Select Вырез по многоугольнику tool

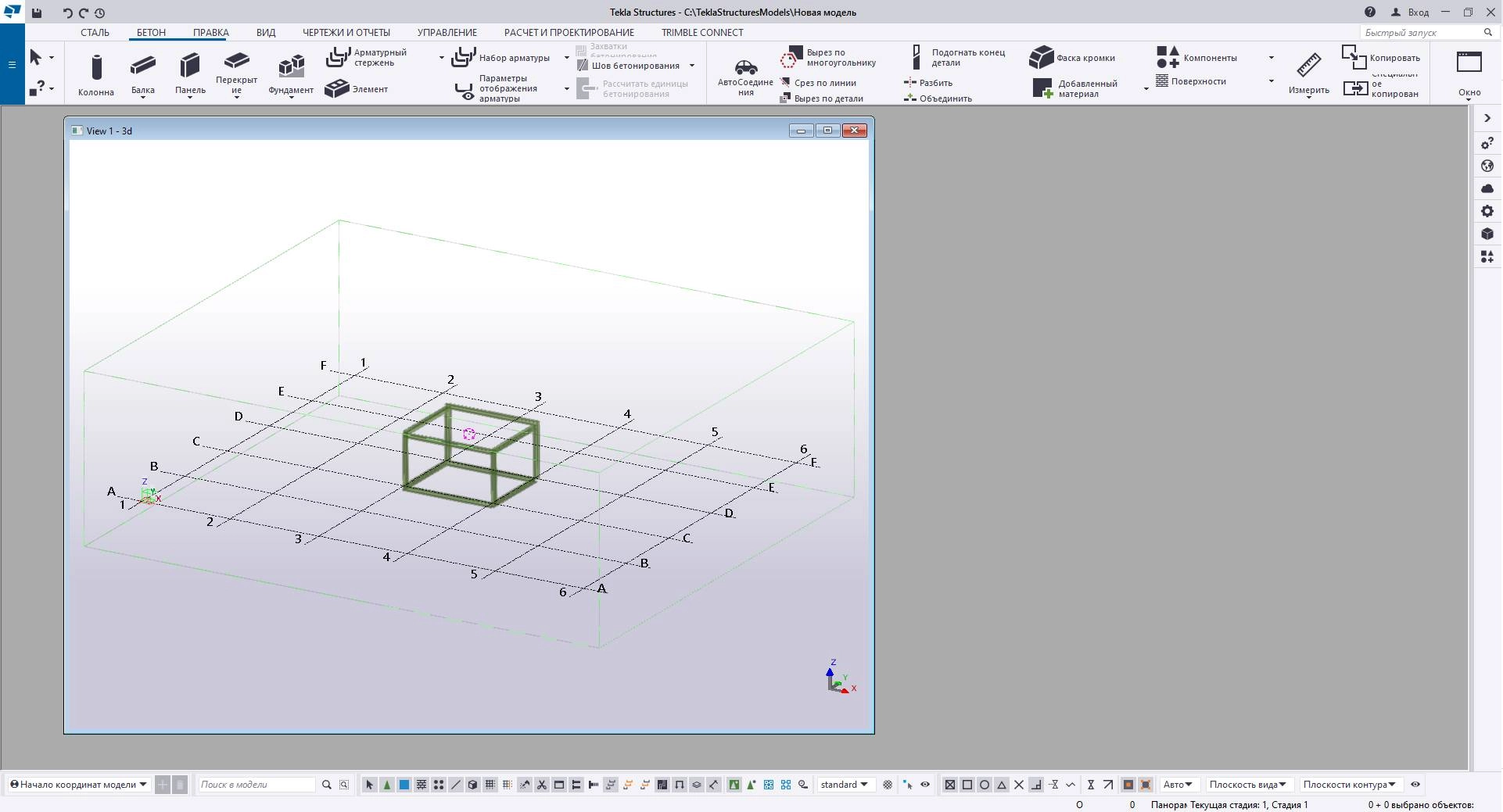828,57
